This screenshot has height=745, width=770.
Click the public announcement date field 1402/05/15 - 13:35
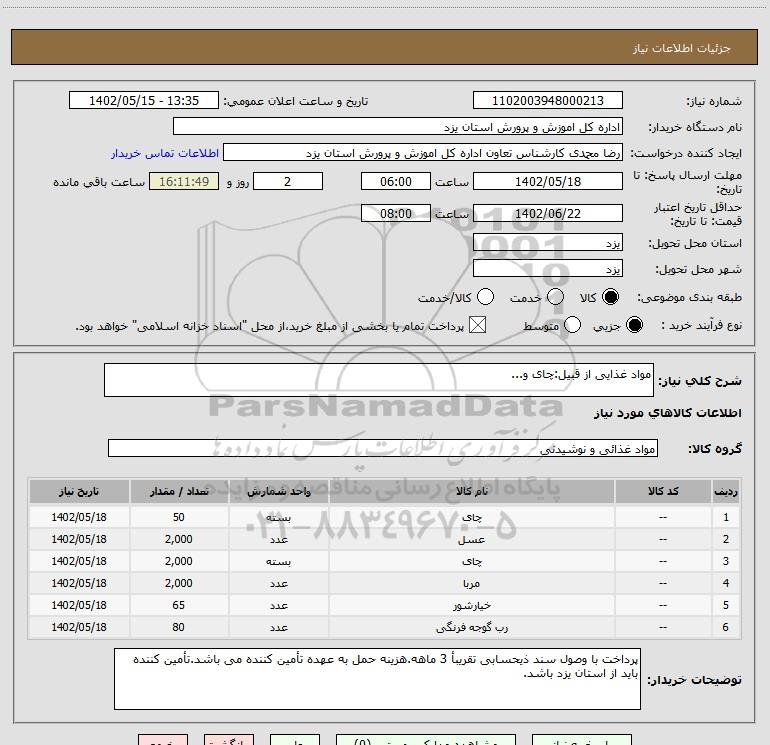point(143,101)
